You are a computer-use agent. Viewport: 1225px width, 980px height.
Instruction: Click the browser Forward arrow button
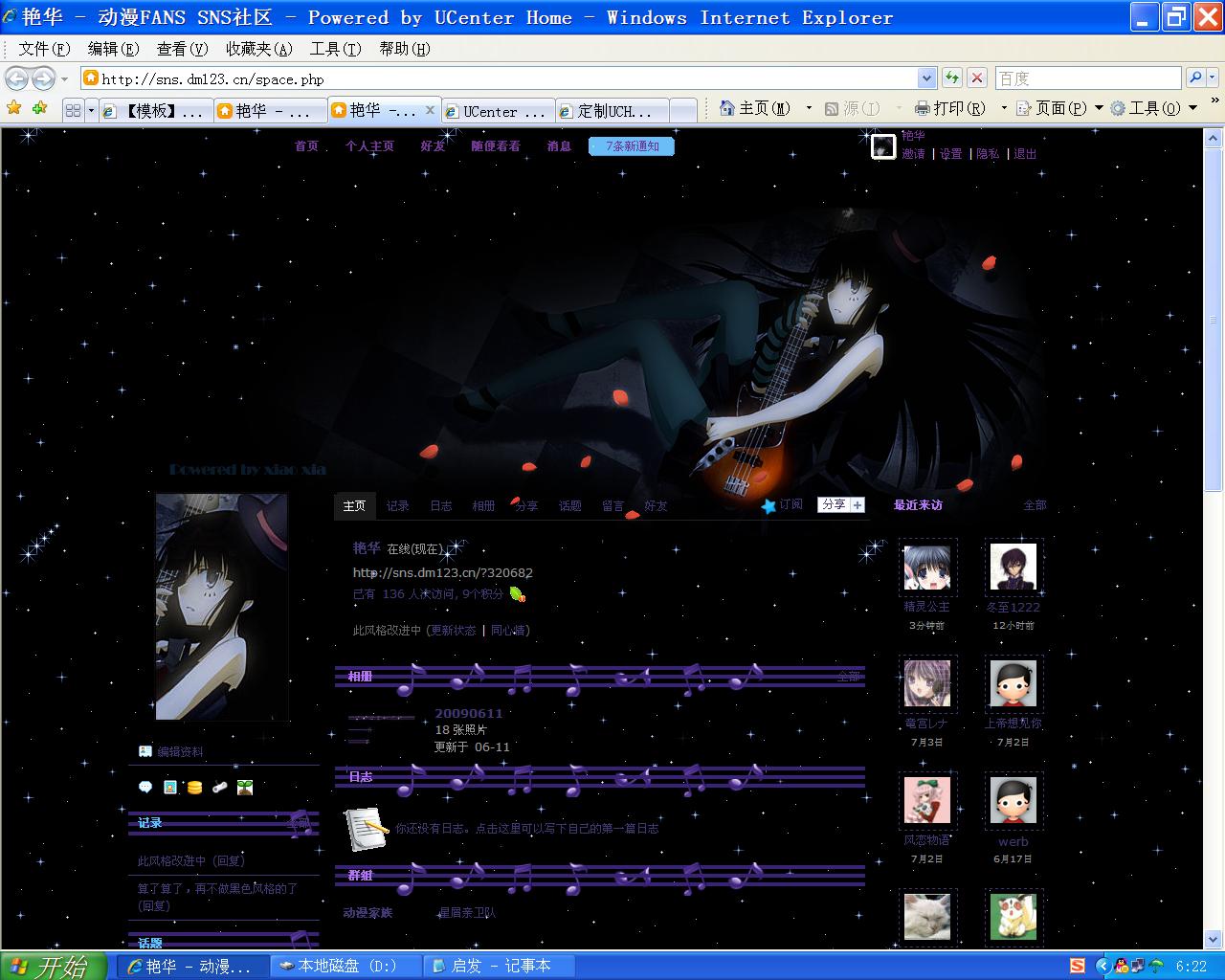click(44, 78)
